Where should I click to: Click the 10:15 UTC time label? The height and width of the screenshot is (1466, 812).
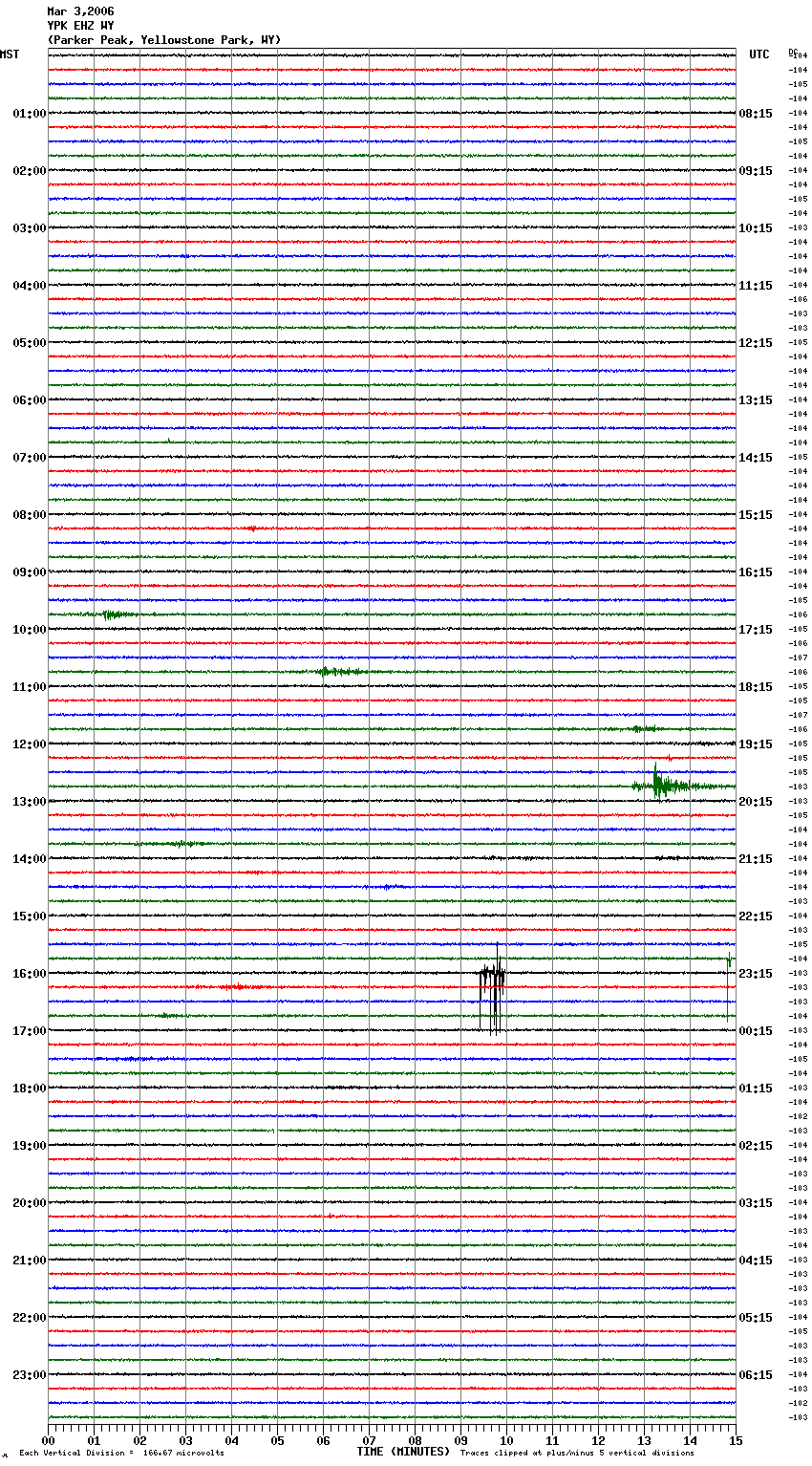756,228
